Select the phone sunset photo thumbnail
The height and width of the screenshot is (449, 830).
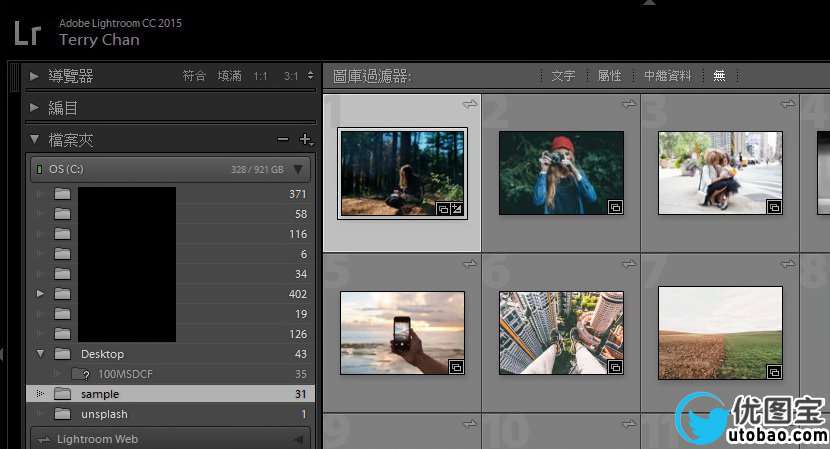click(x=402, y=333)
